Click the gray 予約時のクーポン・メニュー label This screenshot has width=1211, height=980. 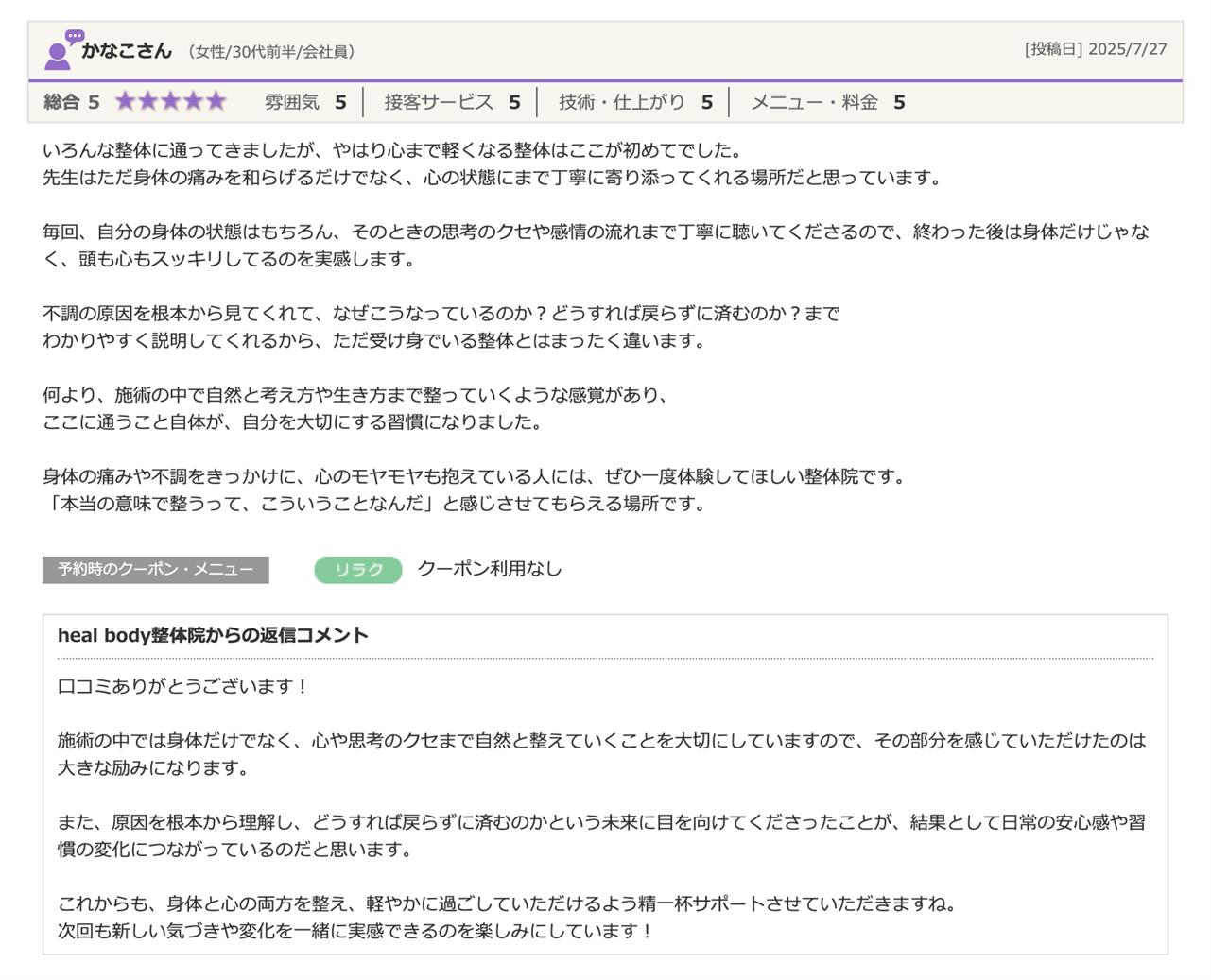155,570
